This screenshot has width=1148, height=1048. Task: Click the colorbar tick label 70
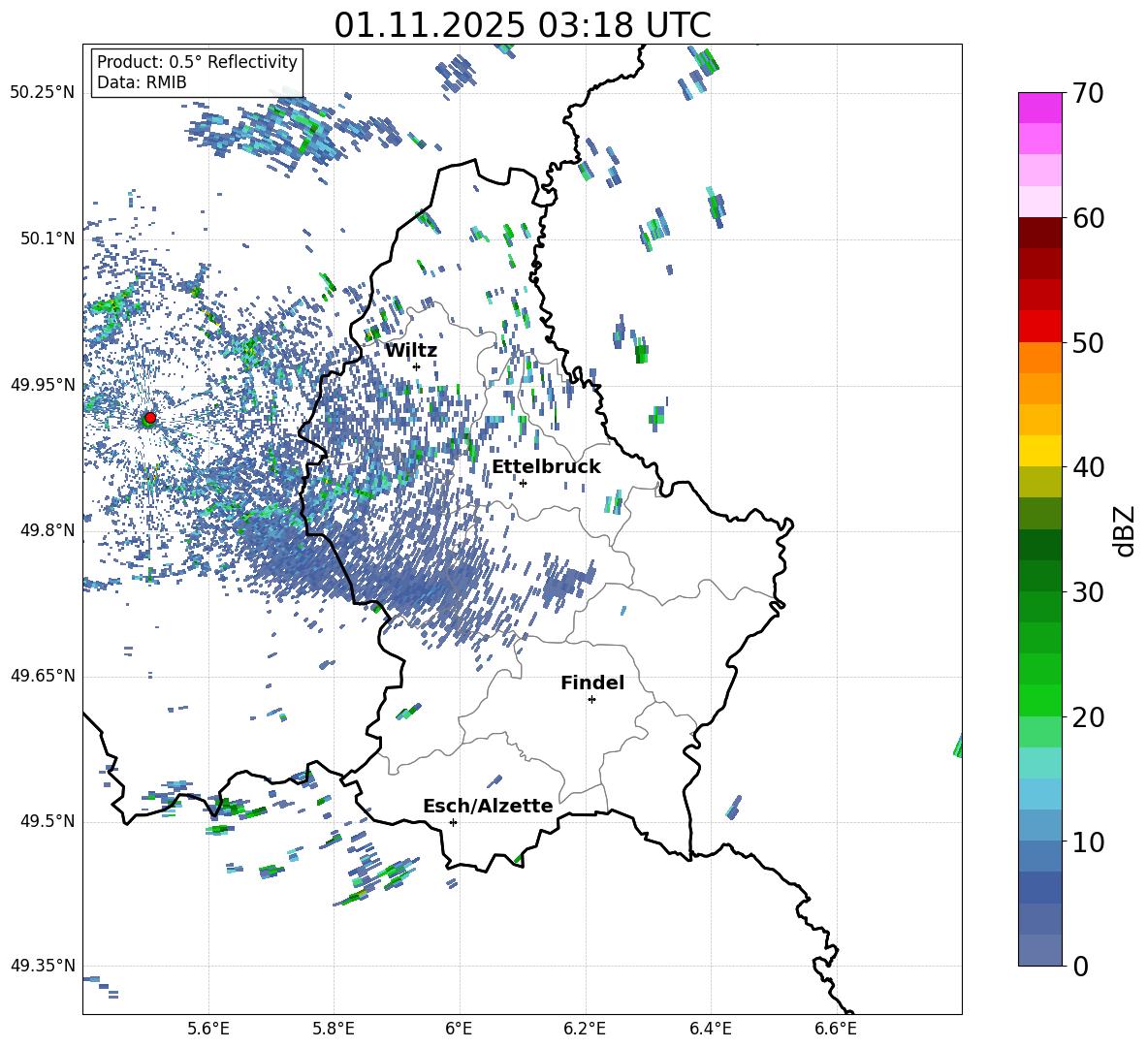click(1088, 94)
